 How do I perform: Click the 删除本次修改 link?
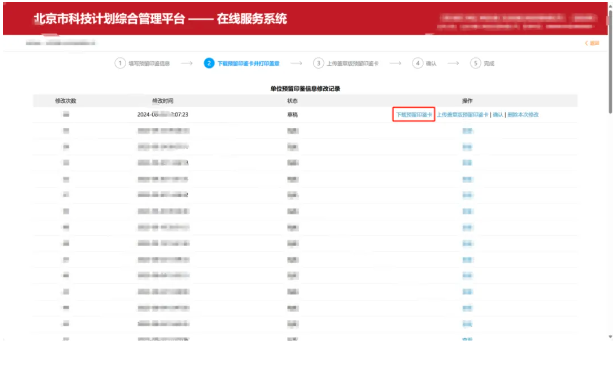[x=523, y=115]
